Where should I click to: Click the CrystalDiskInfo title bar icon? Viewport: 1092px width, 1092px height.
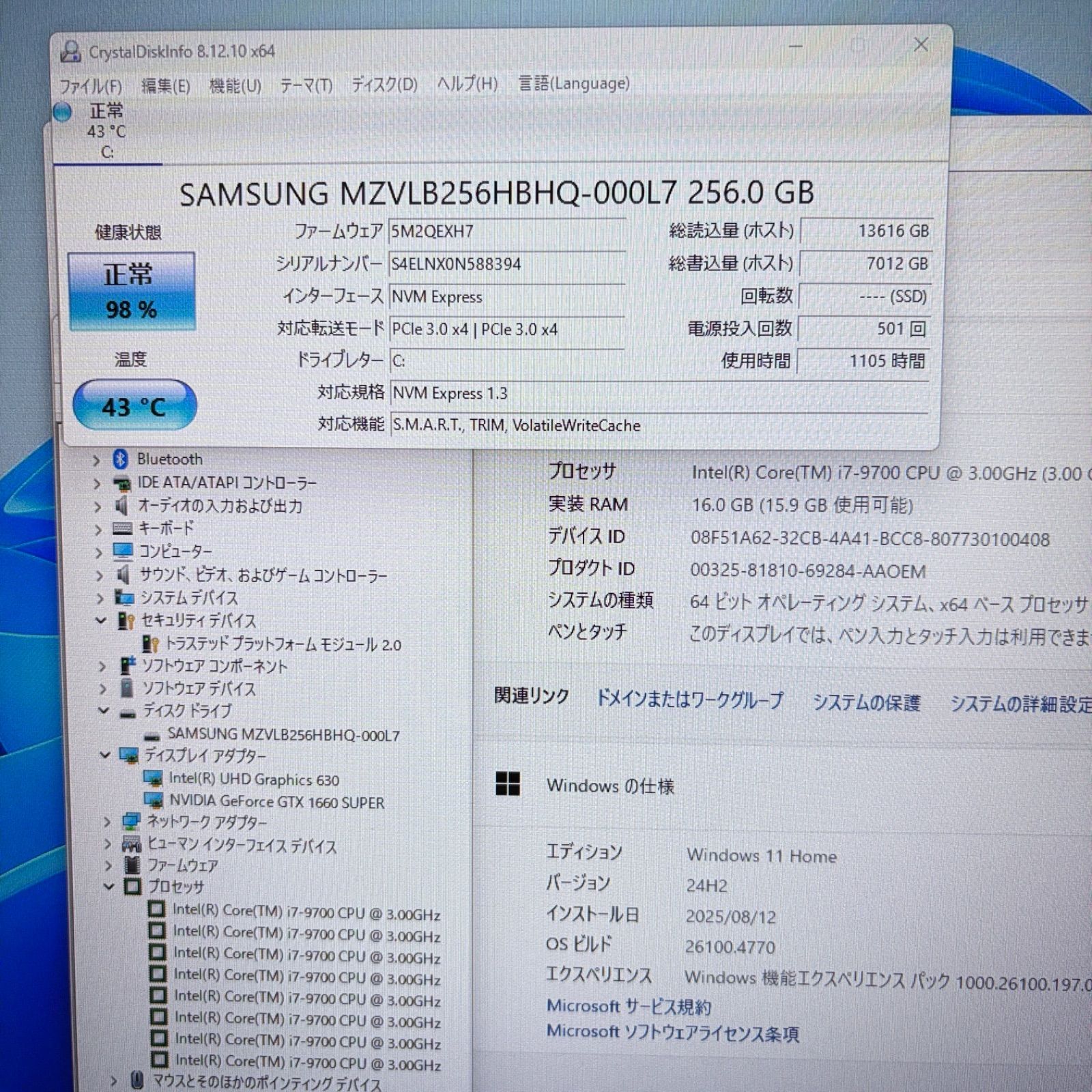[70, 51]
